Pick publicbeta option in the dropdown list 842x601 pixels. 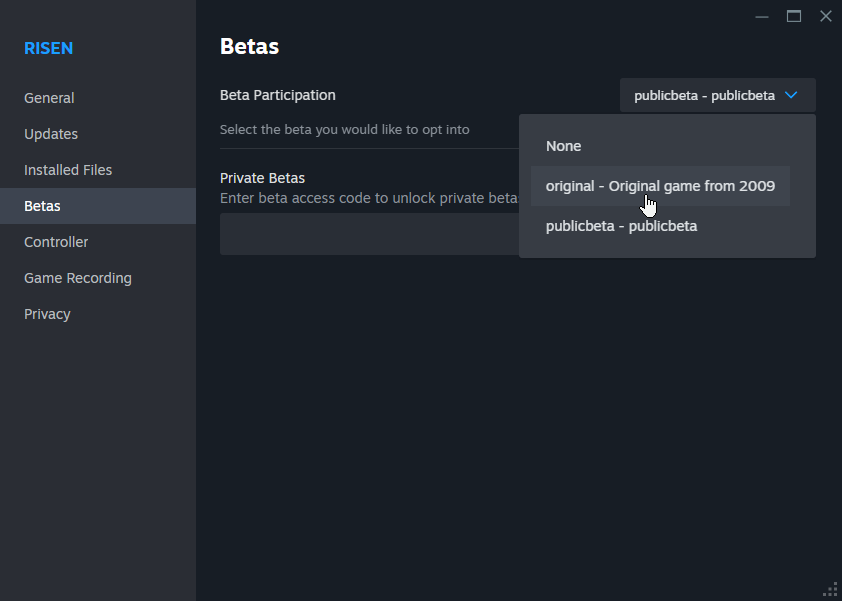(621, 226)
